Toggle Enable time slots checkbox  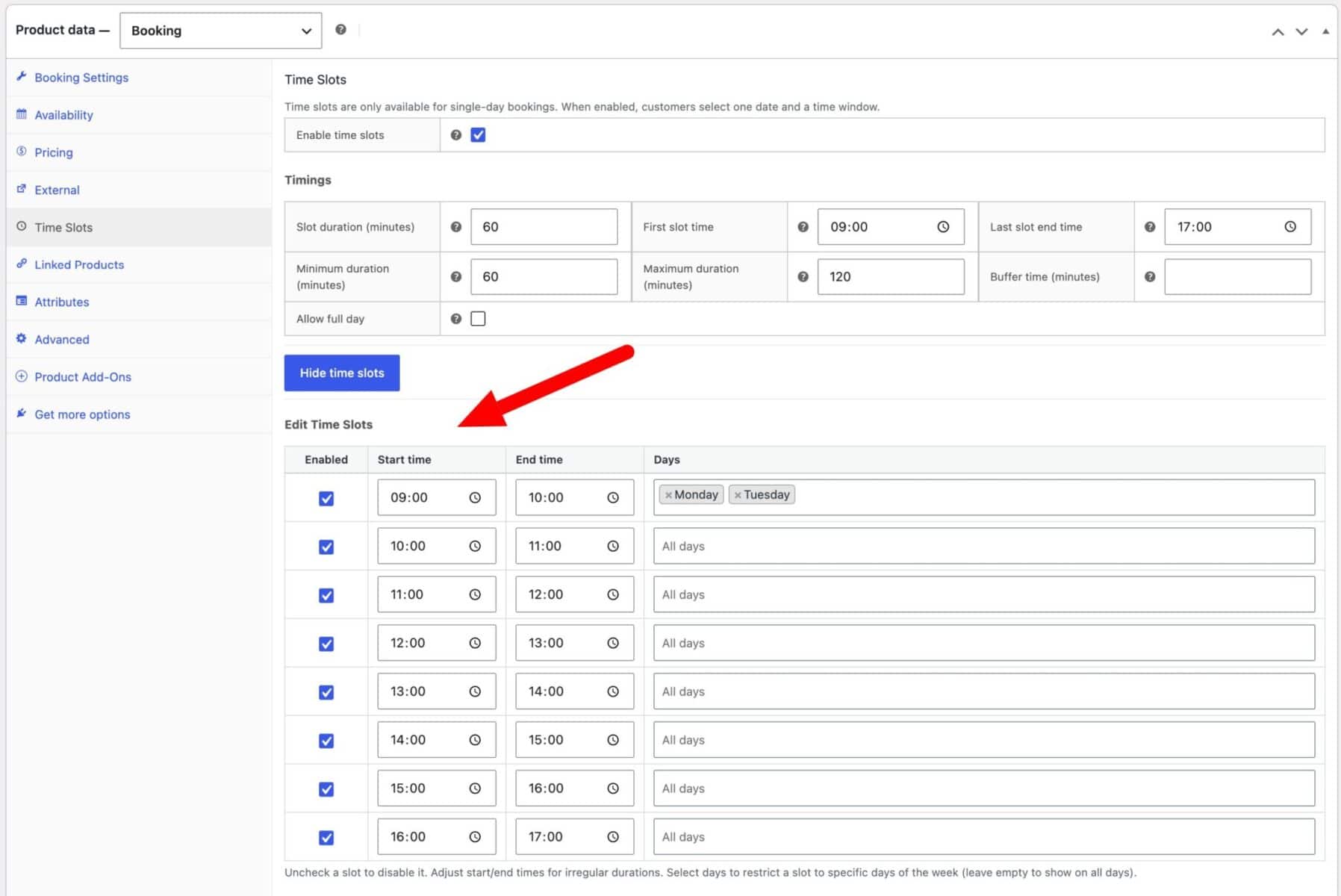[x=479, y=135]
